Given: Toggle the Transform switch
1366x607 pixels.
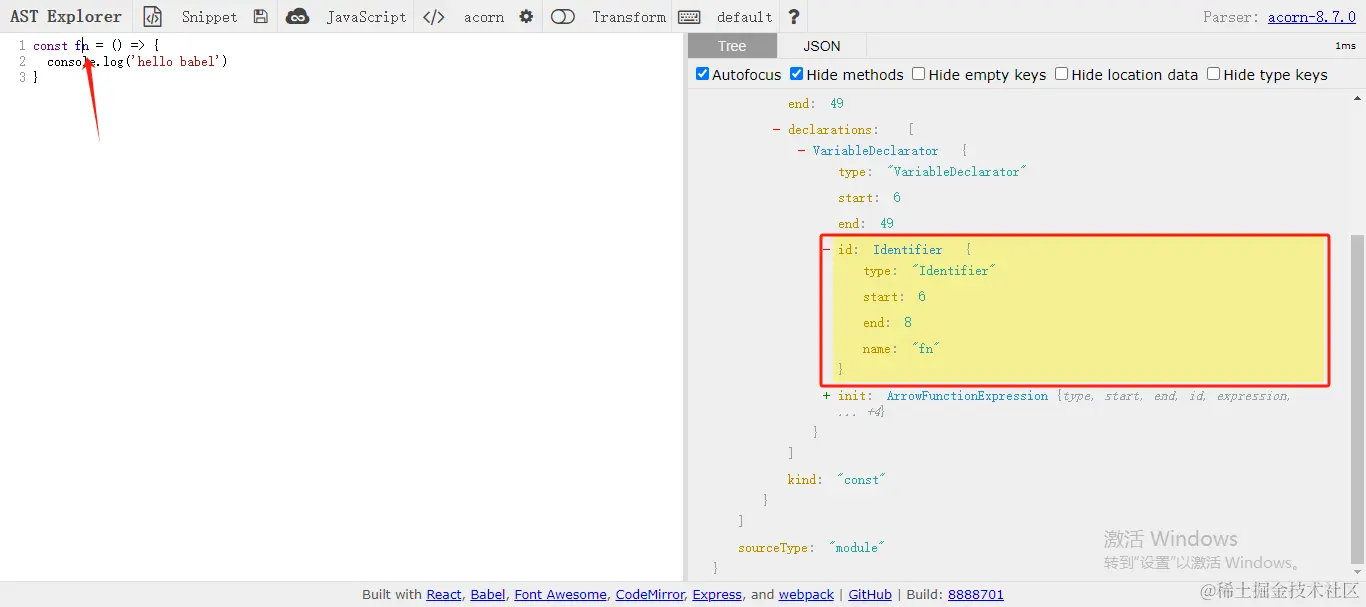Looking at the screenshot, I should (563, 17).
